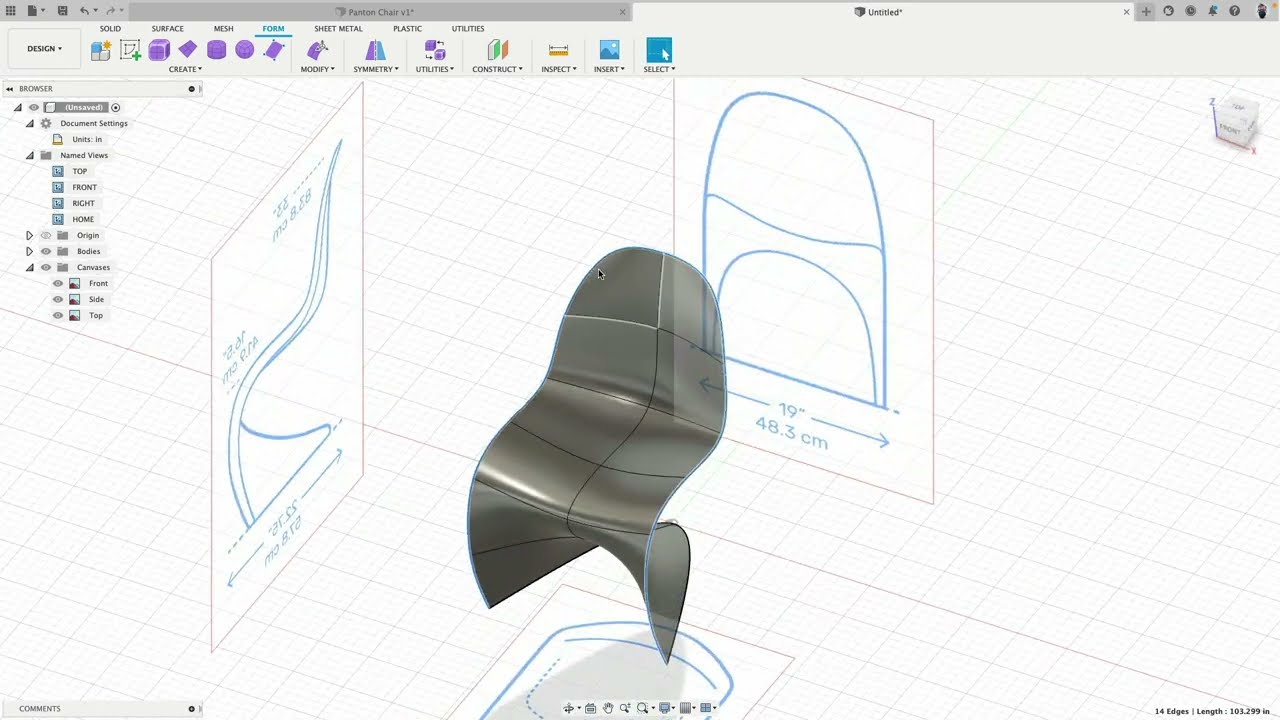
Task: Switch to the MESH tab
Action: pos(224,28)
